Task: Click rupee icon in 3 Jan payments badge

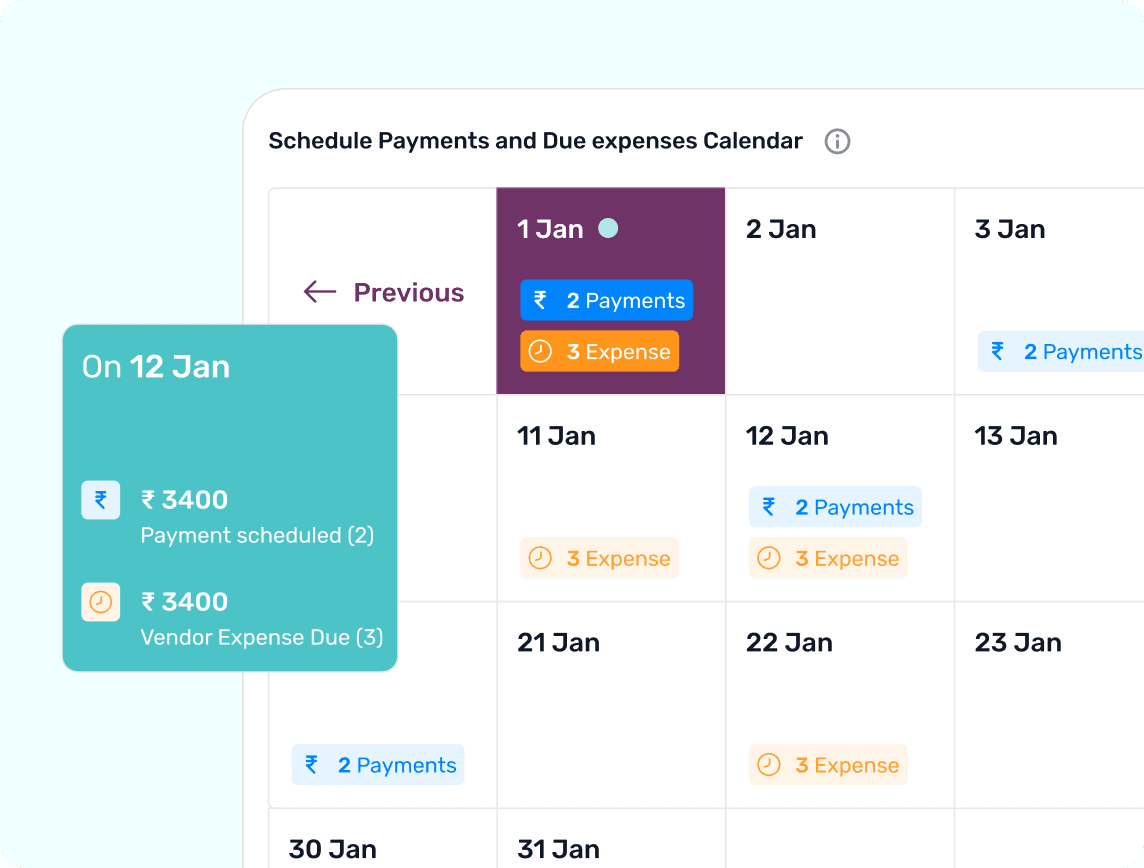Action: (x=998, y=351)
